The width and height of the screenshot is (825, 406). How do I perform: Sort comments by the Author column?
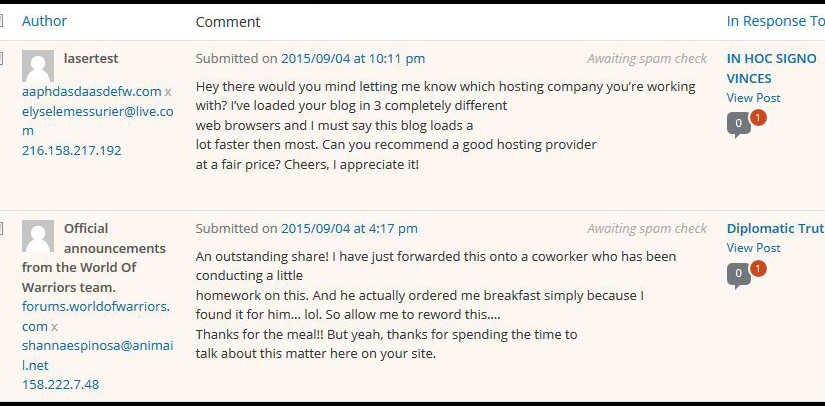(x=44, y=21)
